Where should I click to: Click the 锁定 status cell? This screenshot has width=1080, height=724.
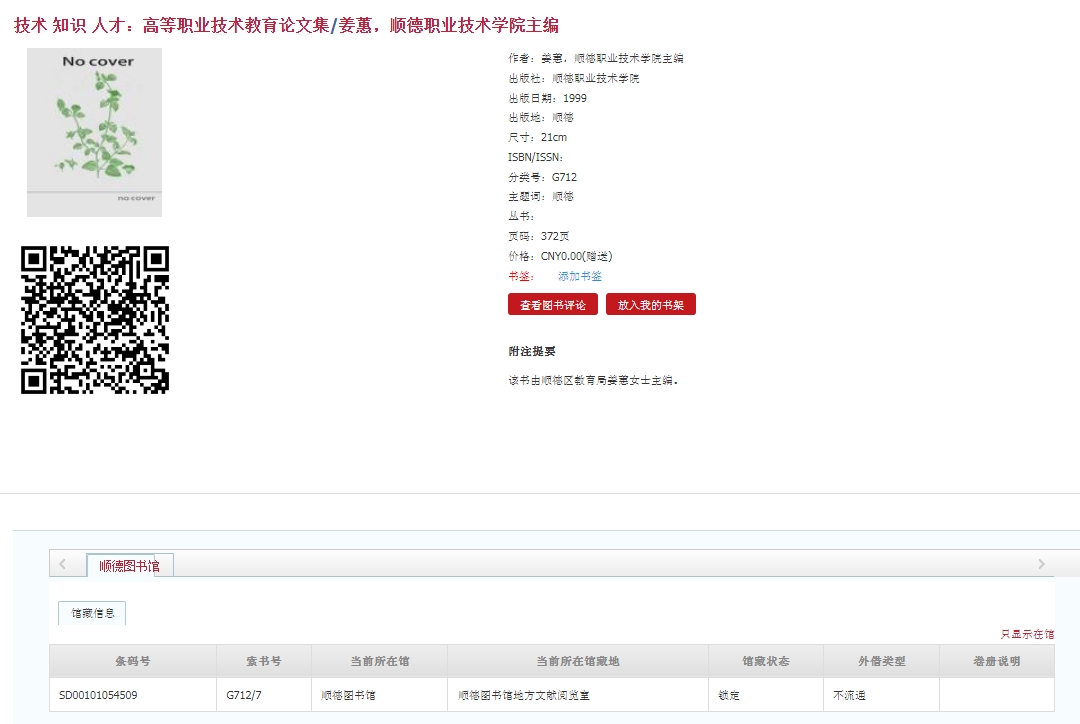(766, 695)
